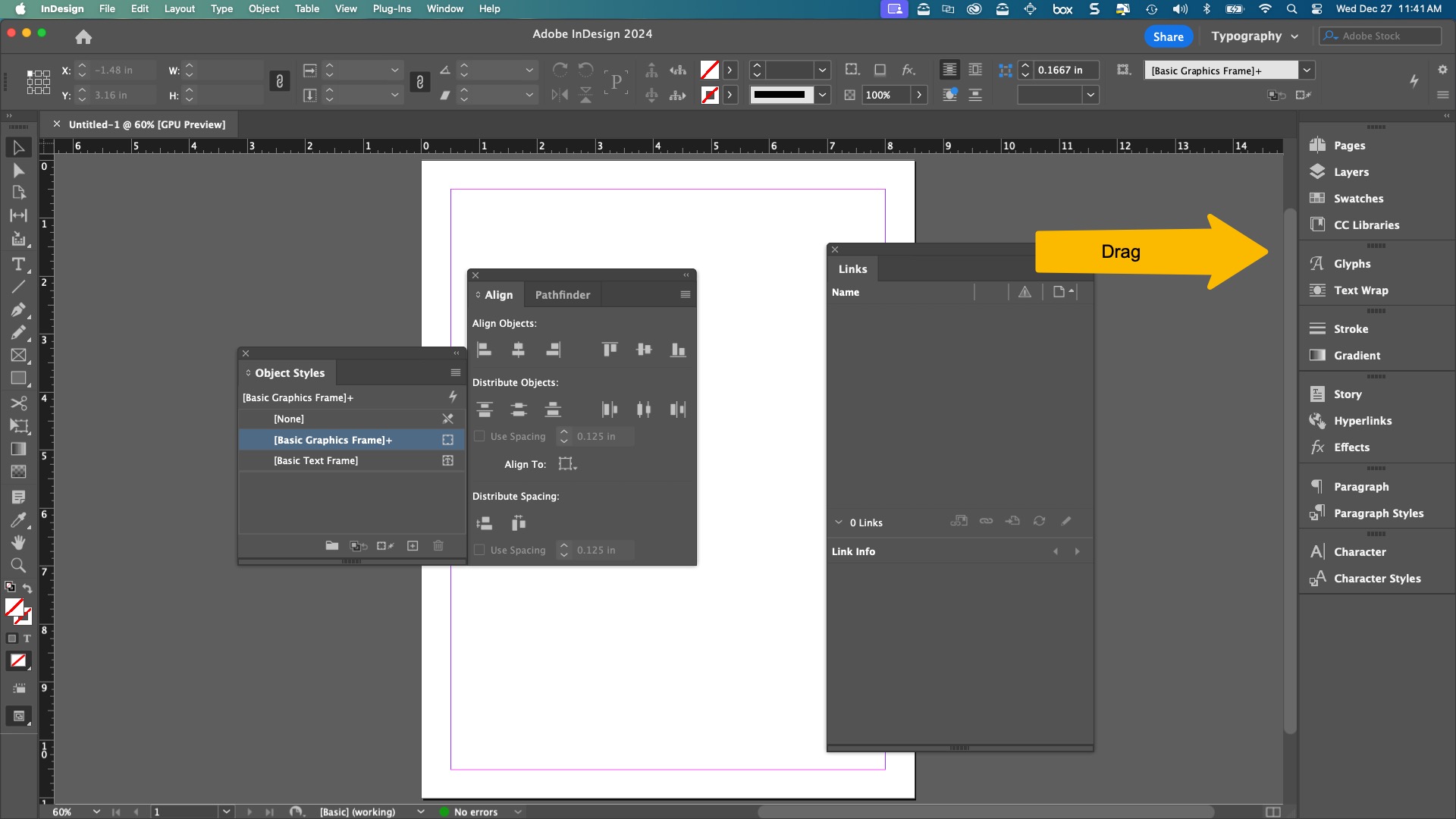Toggle the constrain proportions link icon
This screenshot has height=819, width=1456.
coord(280,81)
